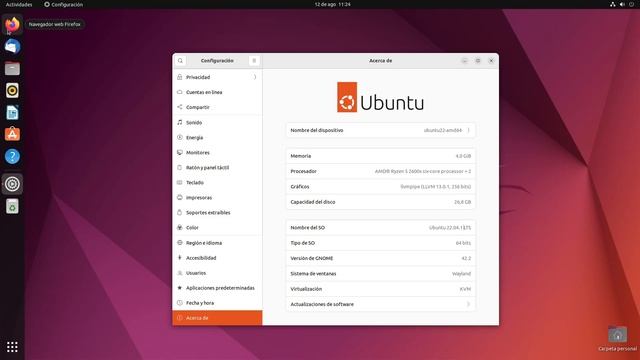
Task: Select Usuarios in the sidebar
Action: (217, 273)
